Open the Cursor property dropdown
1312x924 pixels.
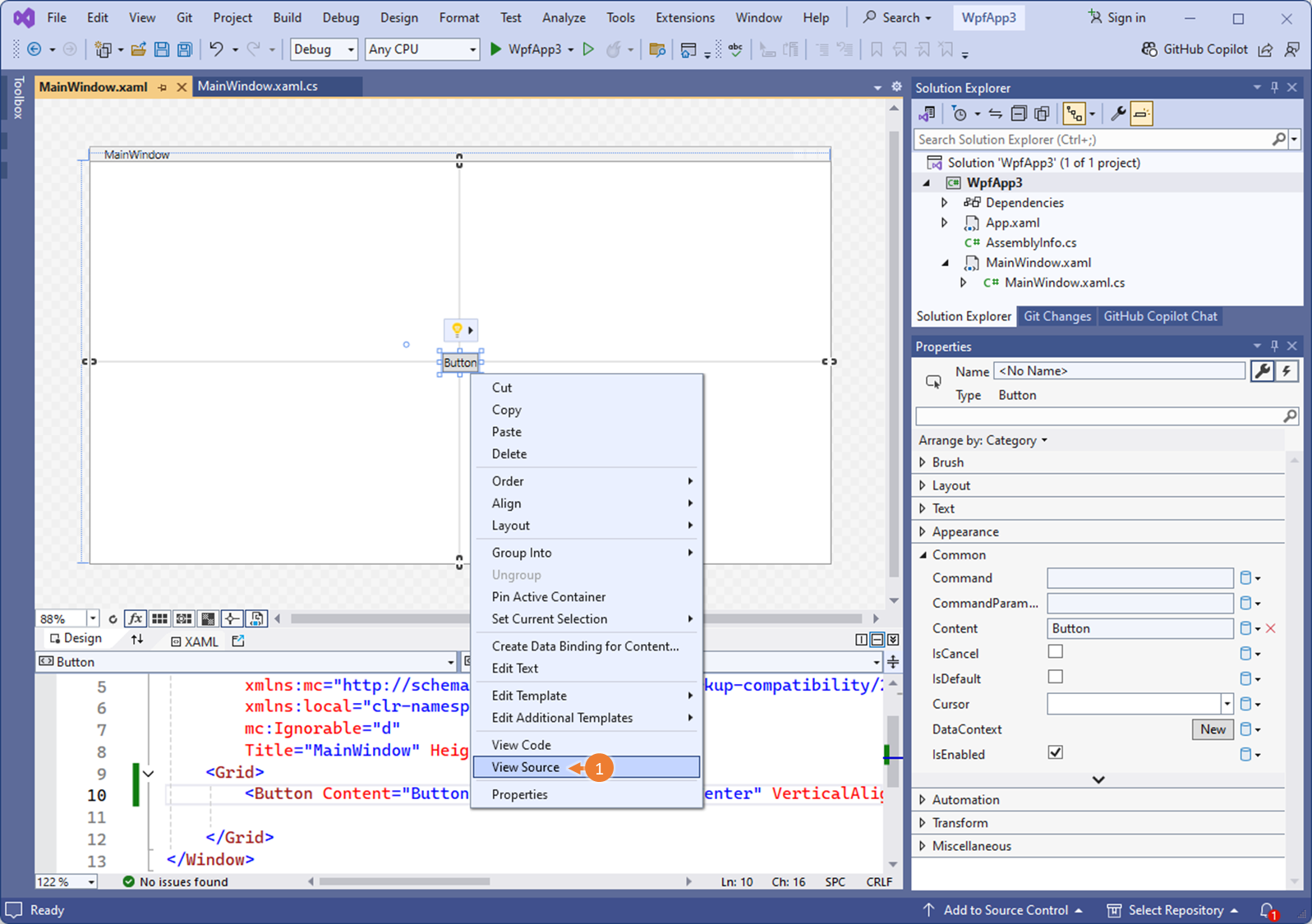pyautogui.click(x=1227, y=704)
